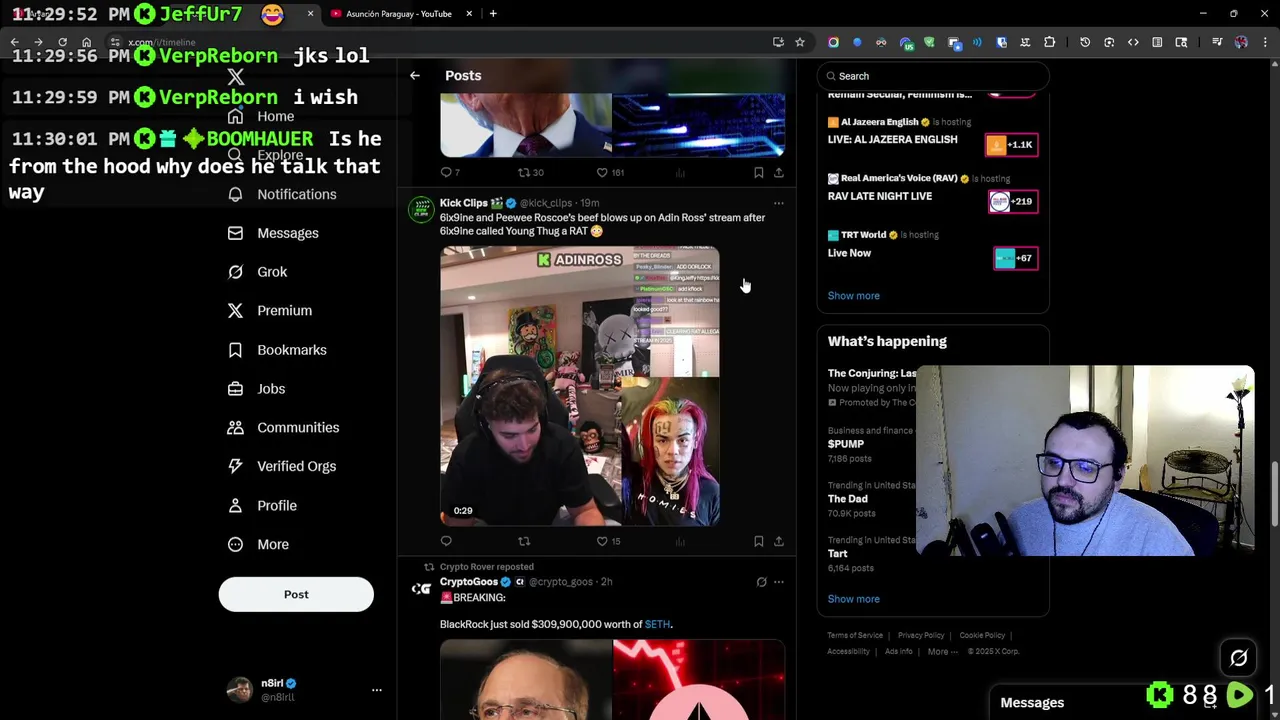Click the Verified Orgs lightning icon

pos(235,466)
